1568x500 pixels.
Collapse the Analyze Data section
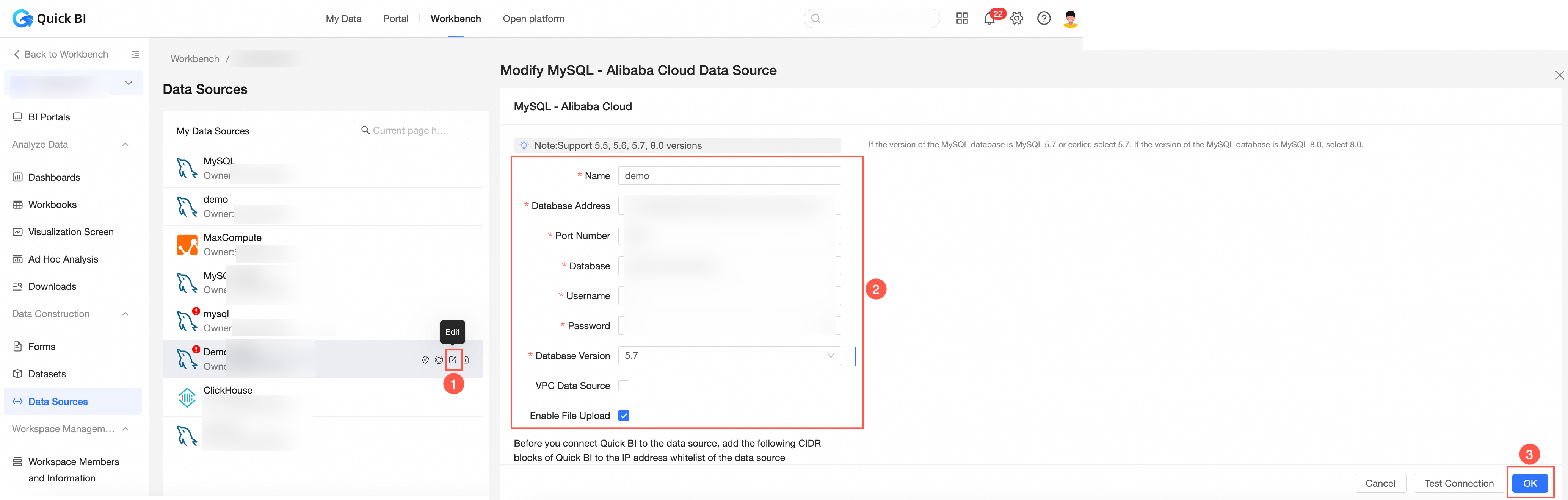pyautogui.click(x=125, y=145)
